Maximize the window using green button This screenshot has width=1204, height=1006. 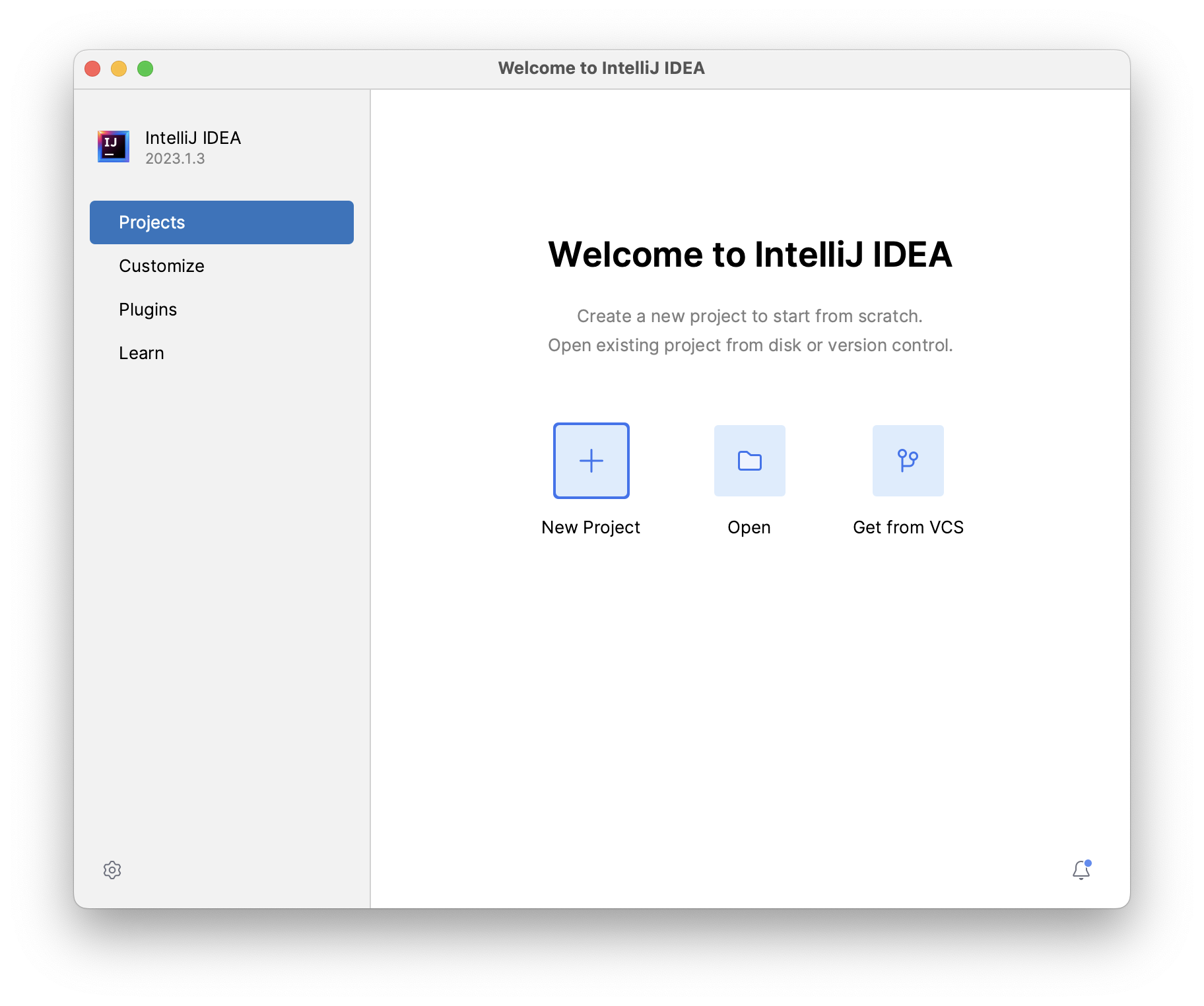pos(145,69)
